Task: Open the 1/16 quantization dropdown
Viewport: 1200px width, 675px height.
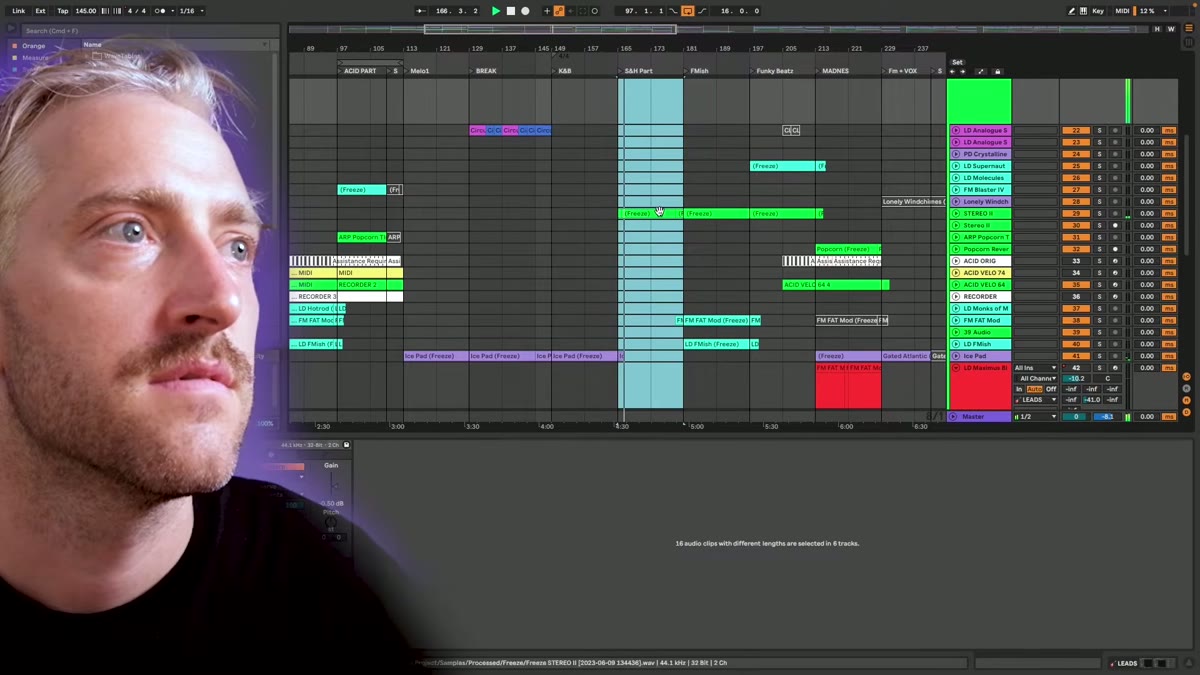Action: click(190, 11)
